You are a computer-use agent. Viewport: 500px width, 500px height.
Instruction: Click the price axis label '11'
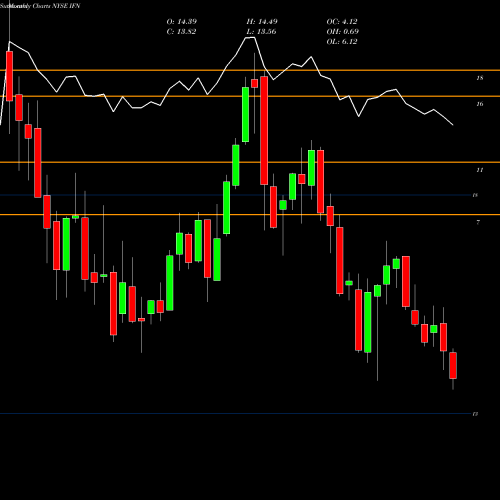click(x=480, y=170)
